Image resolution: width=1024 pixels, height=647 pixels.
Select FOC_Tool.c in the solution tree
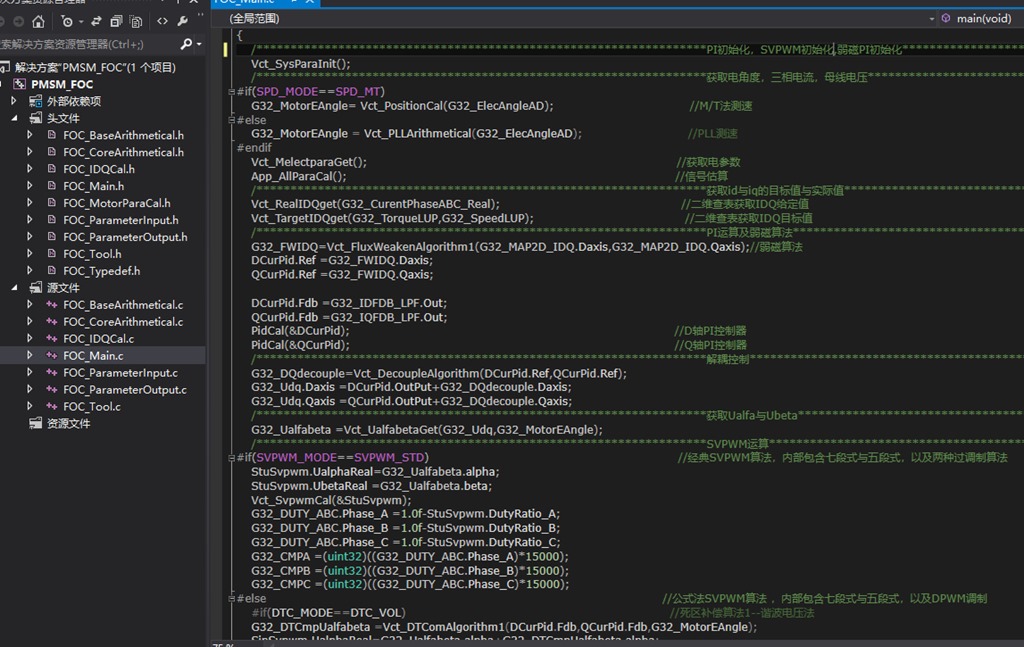92,407
